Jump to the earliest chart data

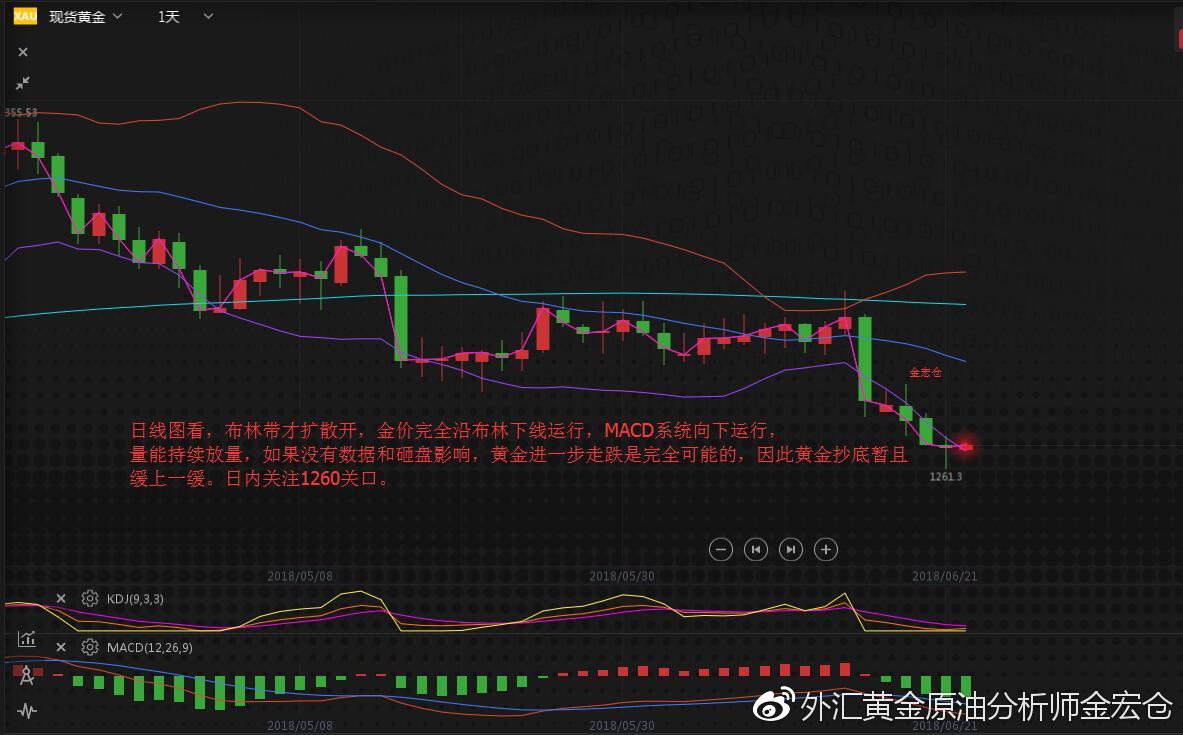(755, 549)
